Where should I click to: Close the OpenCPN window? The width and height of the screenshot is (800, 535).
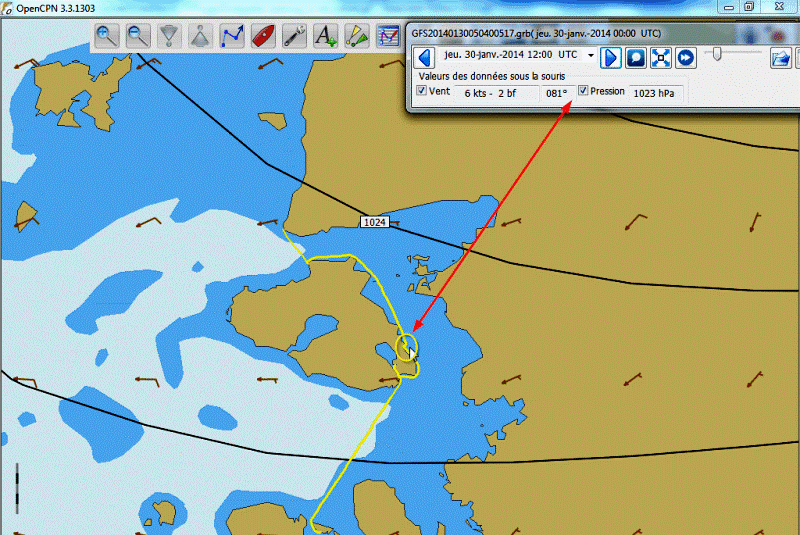click(779, 7)
